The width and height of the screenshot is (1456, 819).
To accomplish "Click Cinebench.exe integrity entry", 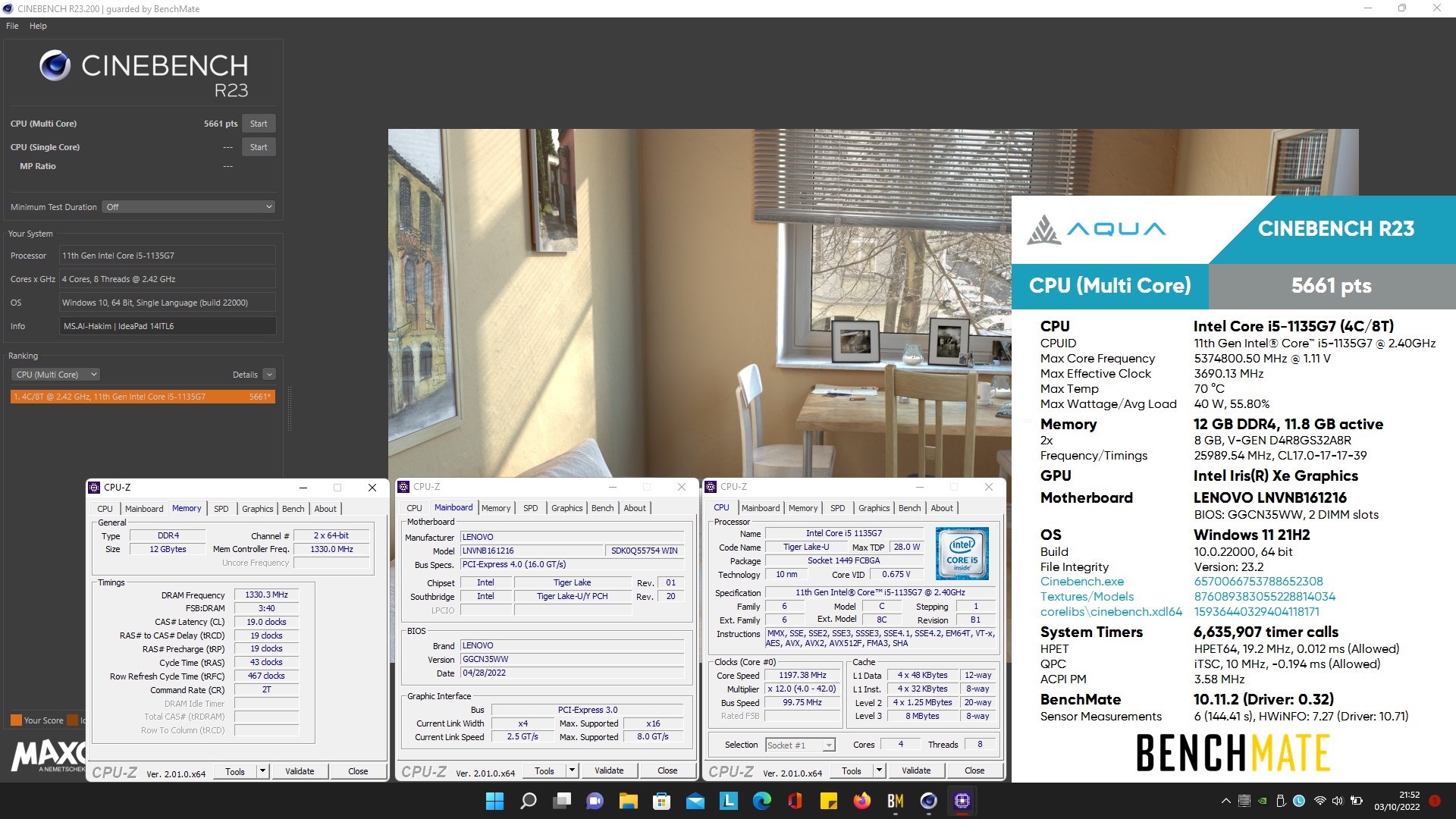I will [x=1082, y=582].
